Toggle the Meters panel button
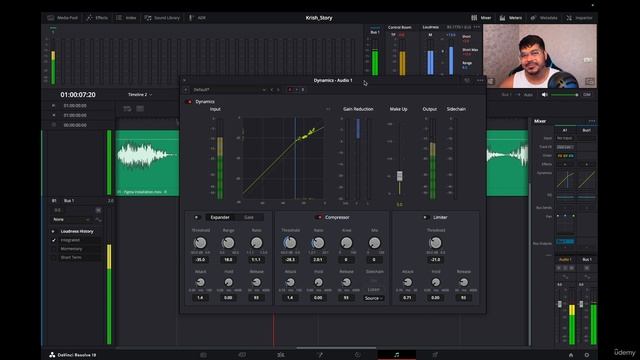The width and height of the screenshot is (640, 360). 511,18
